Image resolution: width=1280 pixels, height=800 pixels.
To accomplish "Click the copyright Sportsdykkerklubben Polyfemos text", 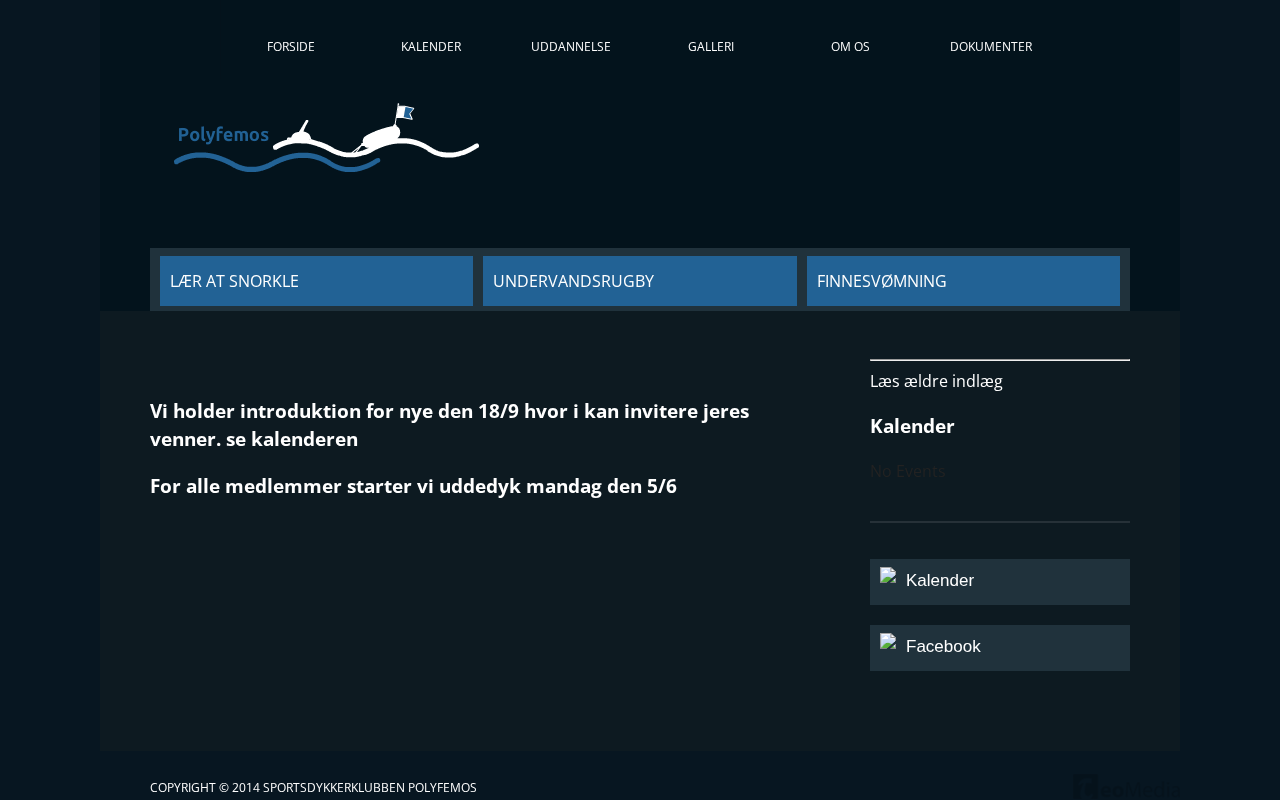I will coord(313,788).
